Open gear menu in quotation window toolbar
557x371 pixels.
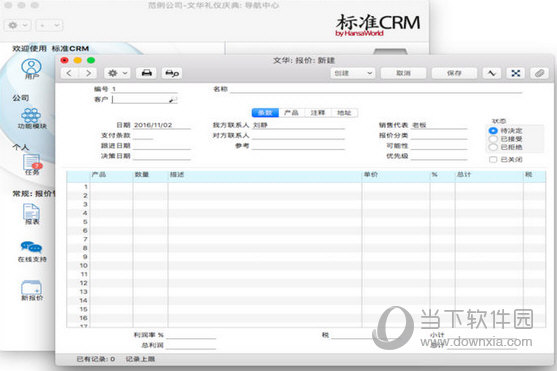(117, 73)
